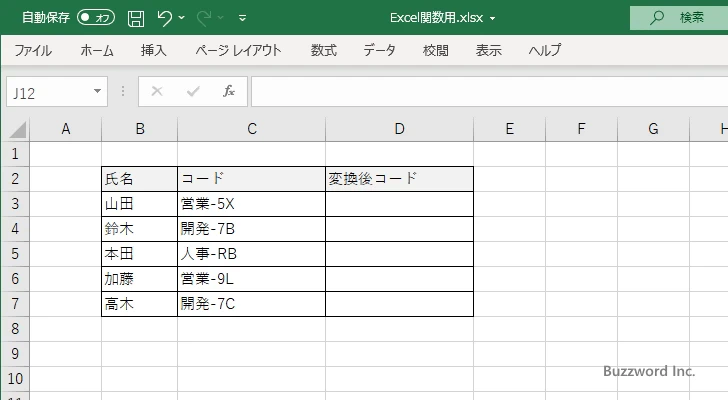Click the search magnifier icon
Screen dimensions: 728x400
(656, 18)
